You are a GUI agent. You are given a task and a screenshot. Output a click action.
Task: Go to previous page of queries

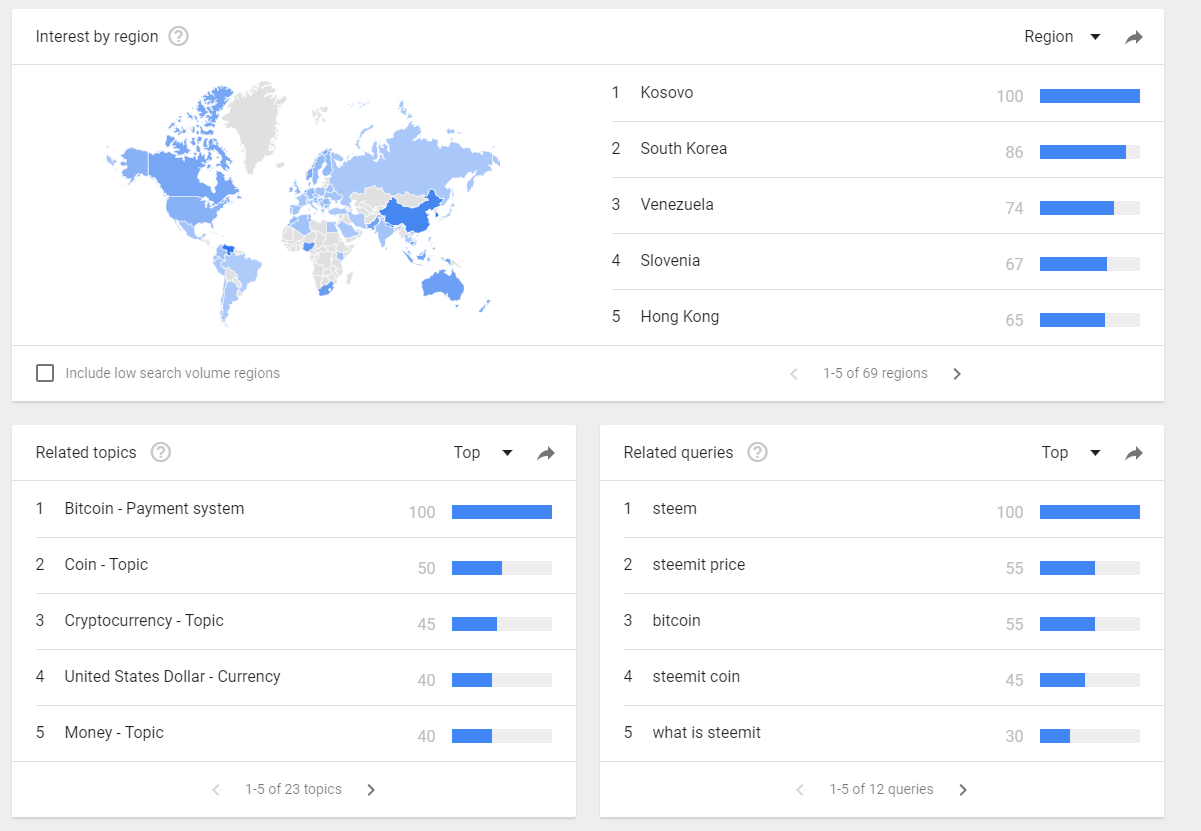(x=800, y=790)
